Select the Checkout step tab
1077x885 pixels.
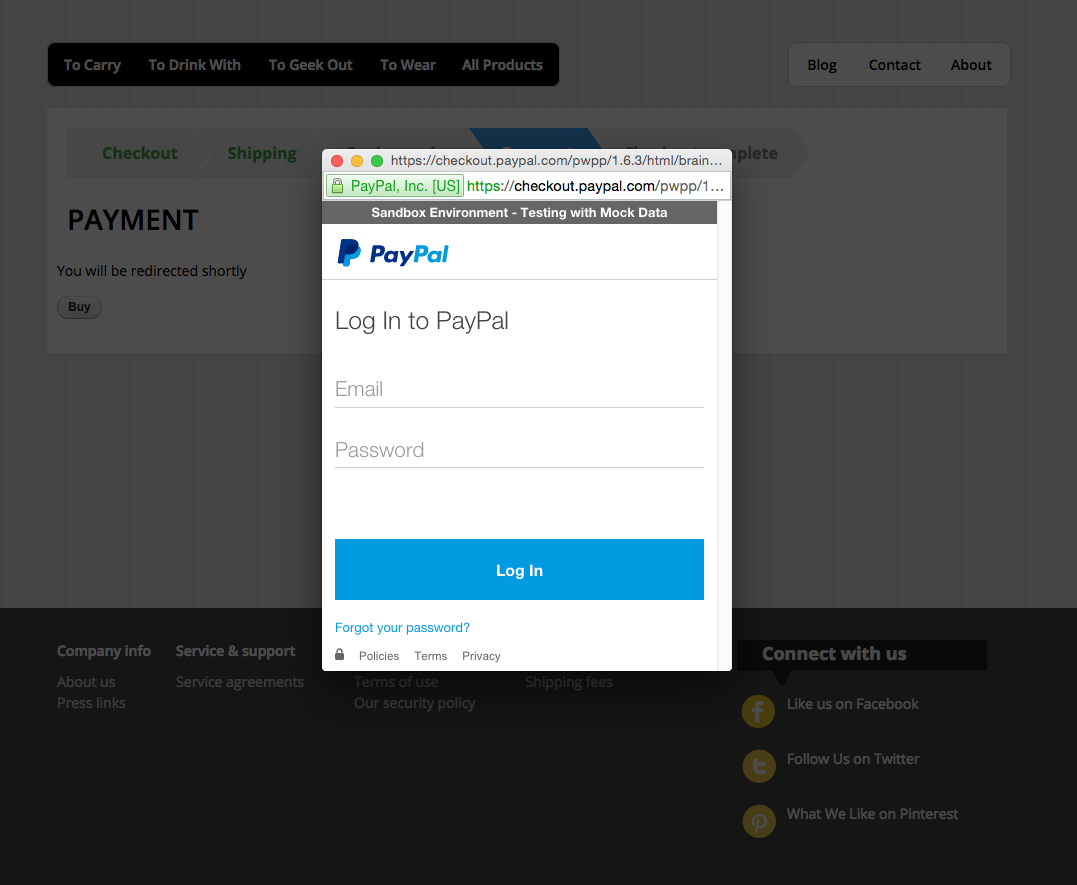[x=139, y=153]
